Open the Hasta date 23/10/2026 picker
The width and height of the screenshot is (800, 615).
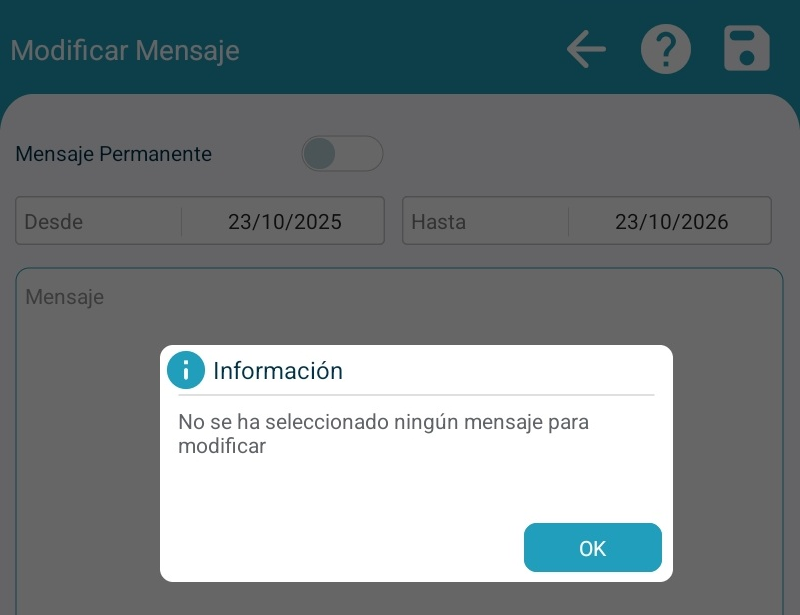(671, 222)
